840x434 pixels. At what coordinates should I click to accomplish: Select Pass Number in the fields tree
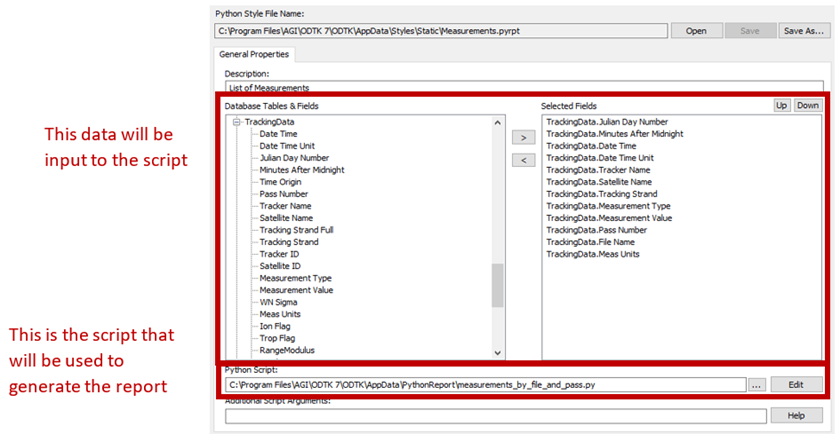[283, 194]
